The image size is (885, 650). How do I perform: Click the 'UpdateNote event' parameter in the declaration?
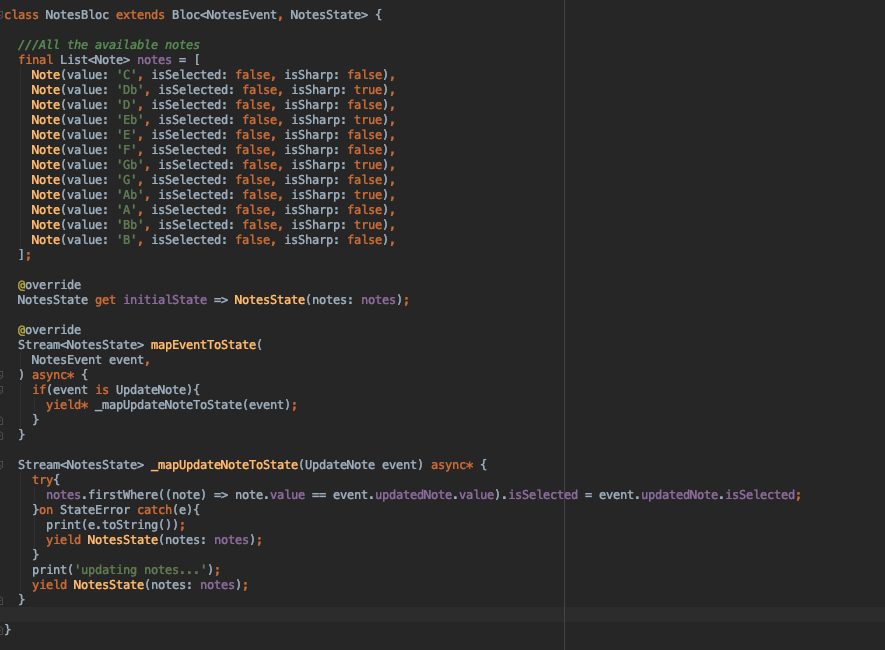(361, 465)
